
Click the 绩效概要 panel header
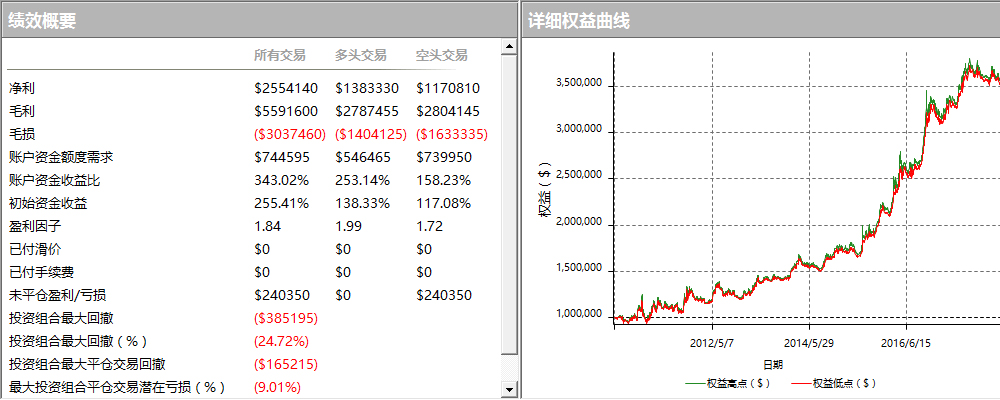pos(43,20)
